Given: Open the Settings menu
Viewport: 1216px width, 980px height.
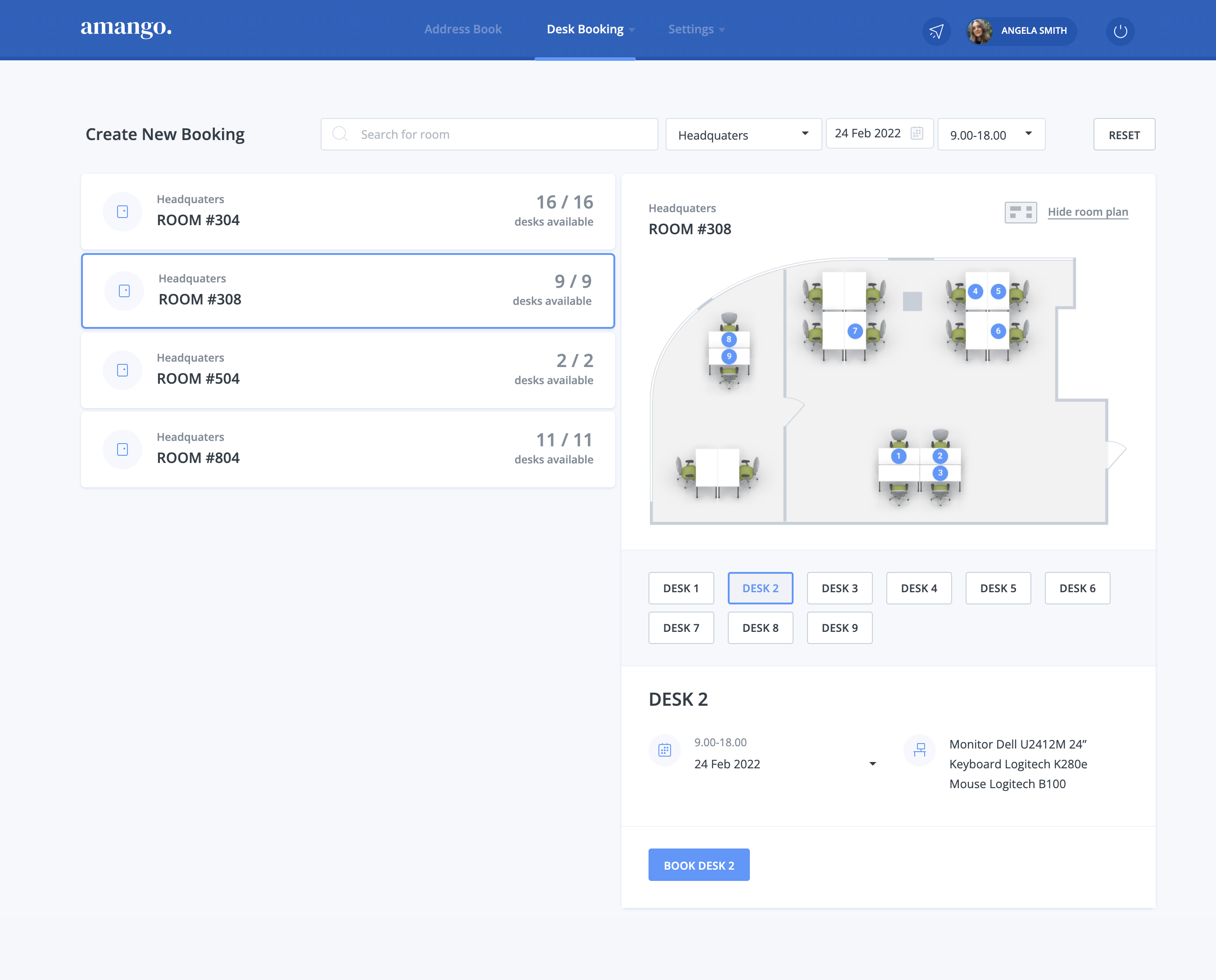Looking at the screenshot, I should point(695,29).
